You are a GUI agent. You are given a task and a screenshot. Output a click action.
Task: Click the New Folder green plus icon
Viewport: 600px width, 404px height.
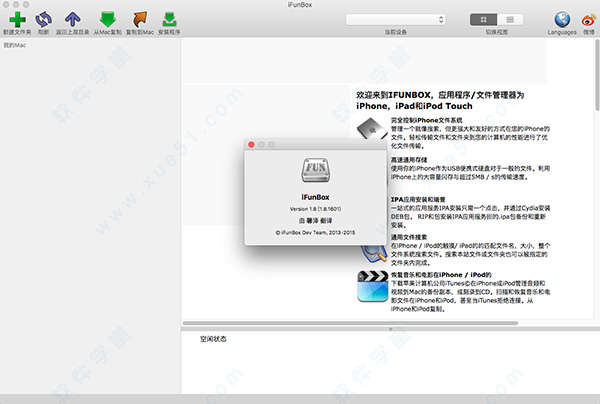(17, 18)
